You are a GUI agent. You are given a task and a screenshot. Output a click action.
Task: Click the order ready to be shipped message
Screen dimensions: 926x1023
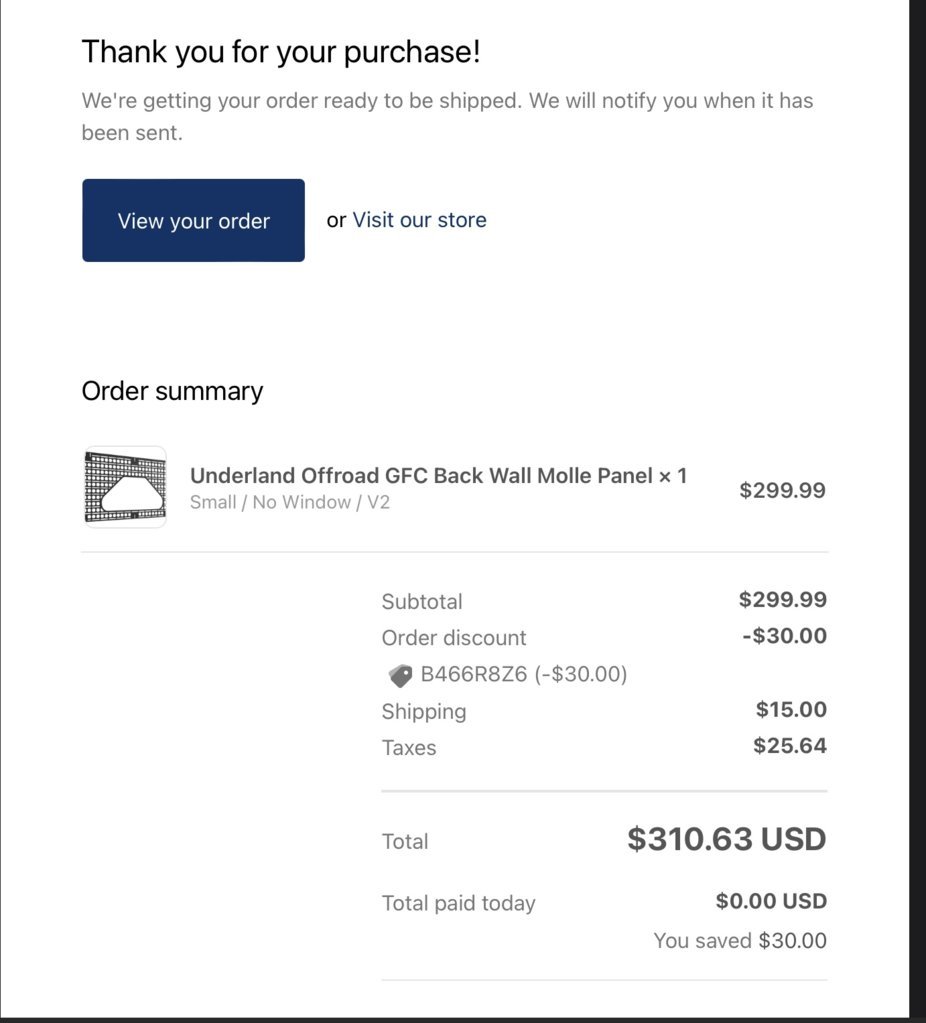[x=448, y=117]
